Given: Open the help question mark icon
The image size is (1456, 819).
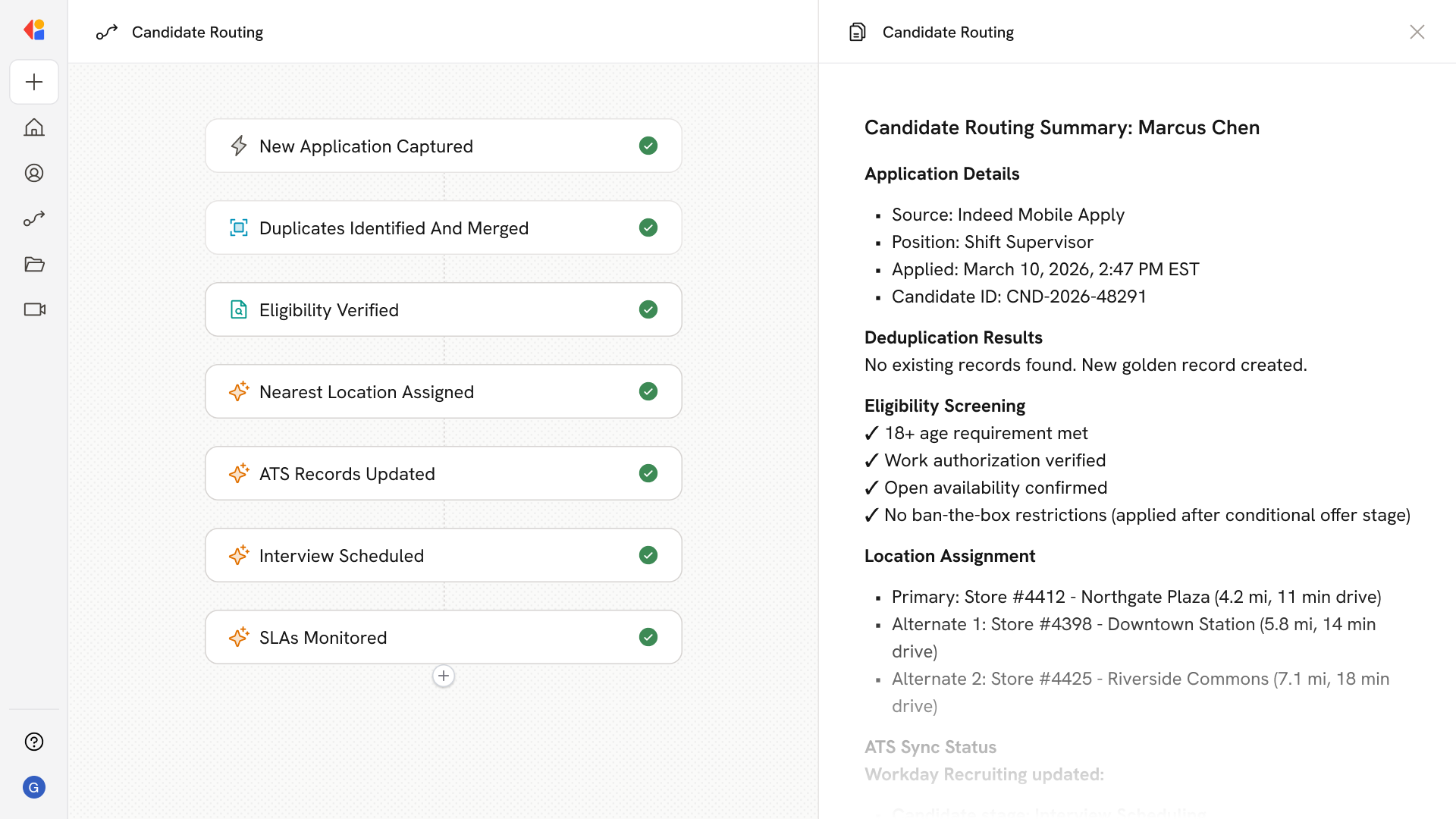Looking at the screenshot, I should pos(34,742).
